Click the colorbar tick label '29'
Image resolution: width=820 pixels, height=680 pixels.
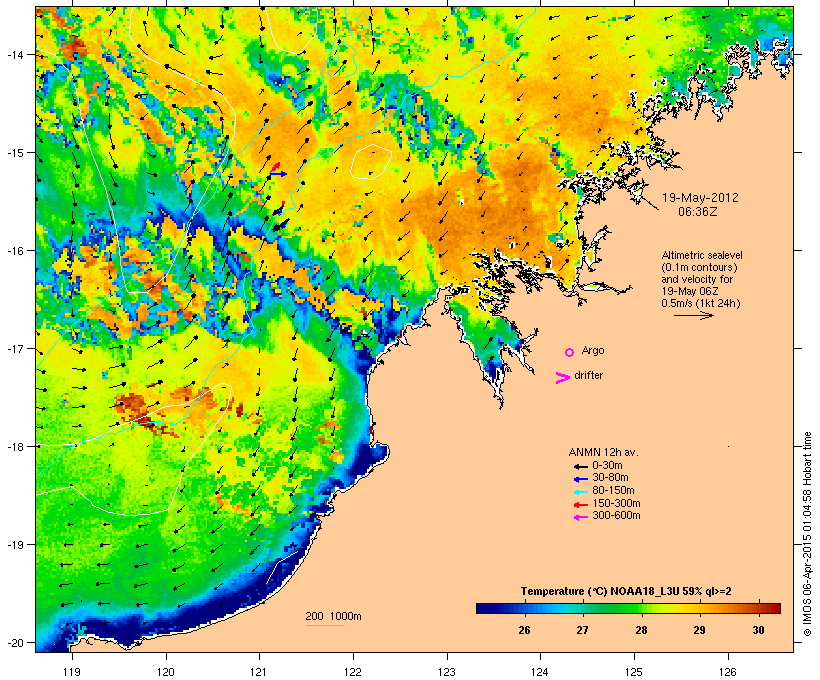tap(699, 630)
